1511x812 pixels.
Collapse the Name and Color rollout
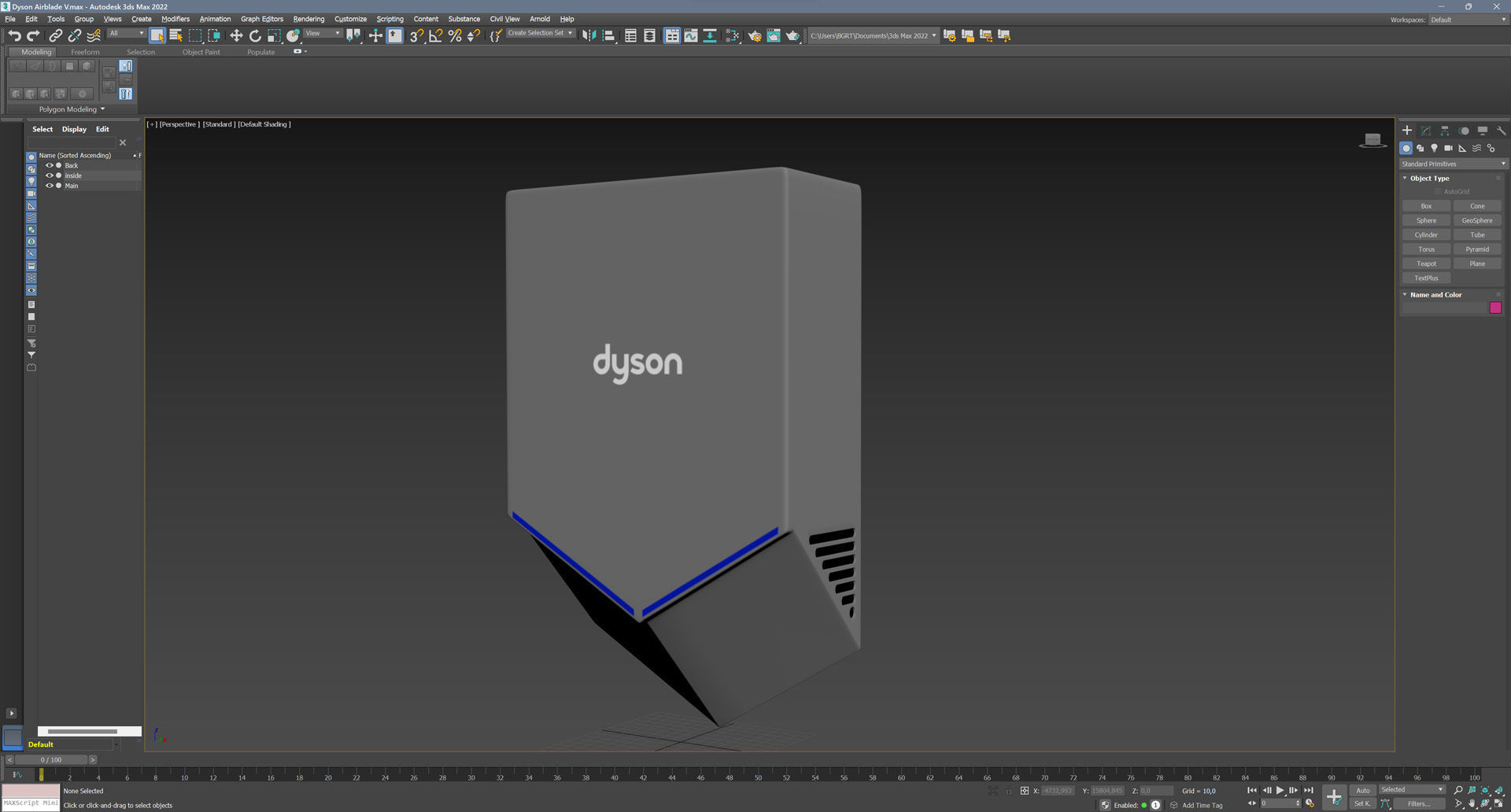1405,294
